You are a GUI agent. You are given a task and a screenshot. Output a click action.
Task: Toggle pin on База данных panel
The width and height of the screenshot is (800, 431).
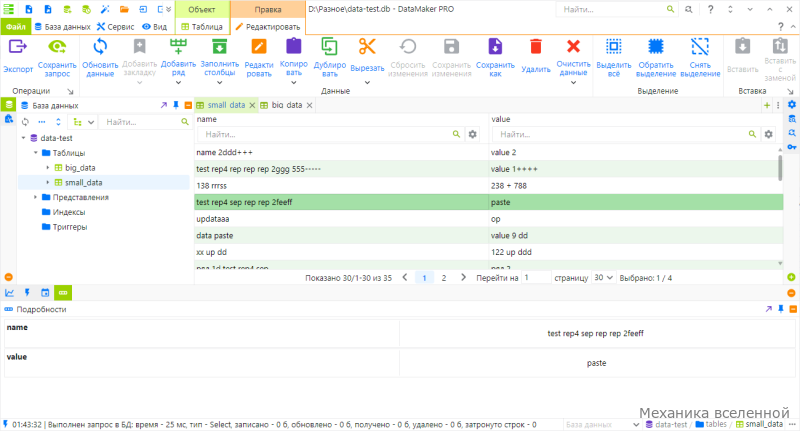pyautogui.click(x=176, y=105)
